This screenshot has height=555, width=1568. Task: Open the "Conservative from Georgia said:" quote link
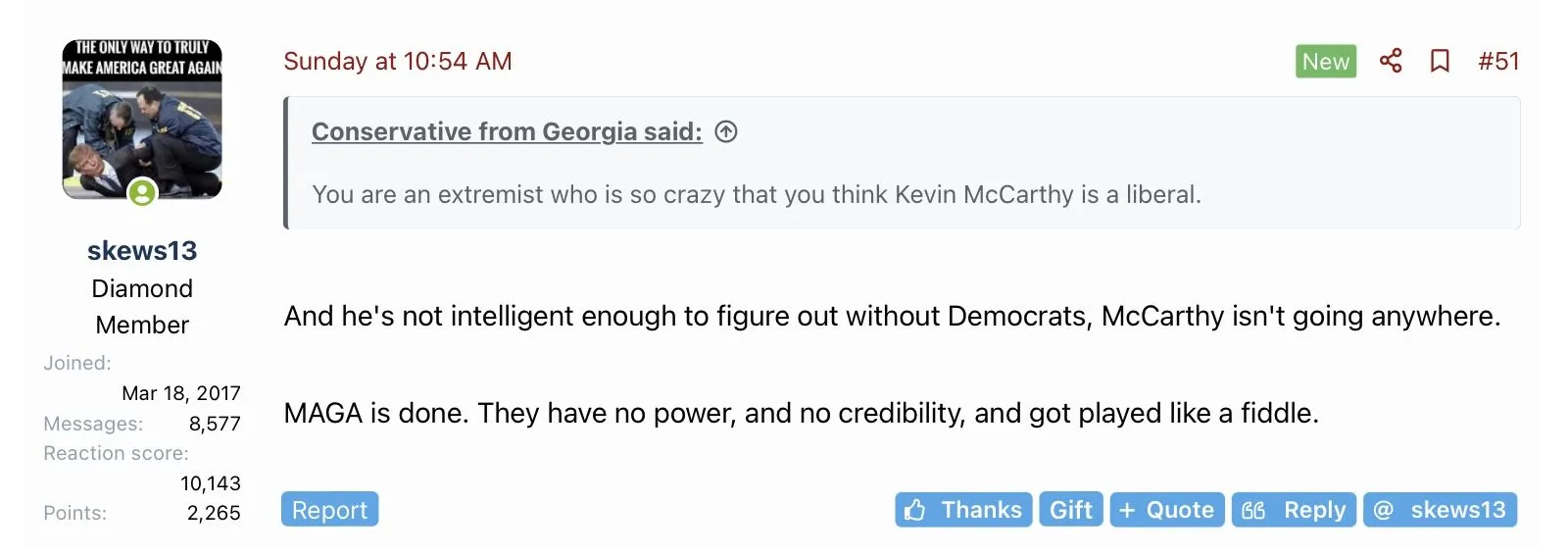507,131
